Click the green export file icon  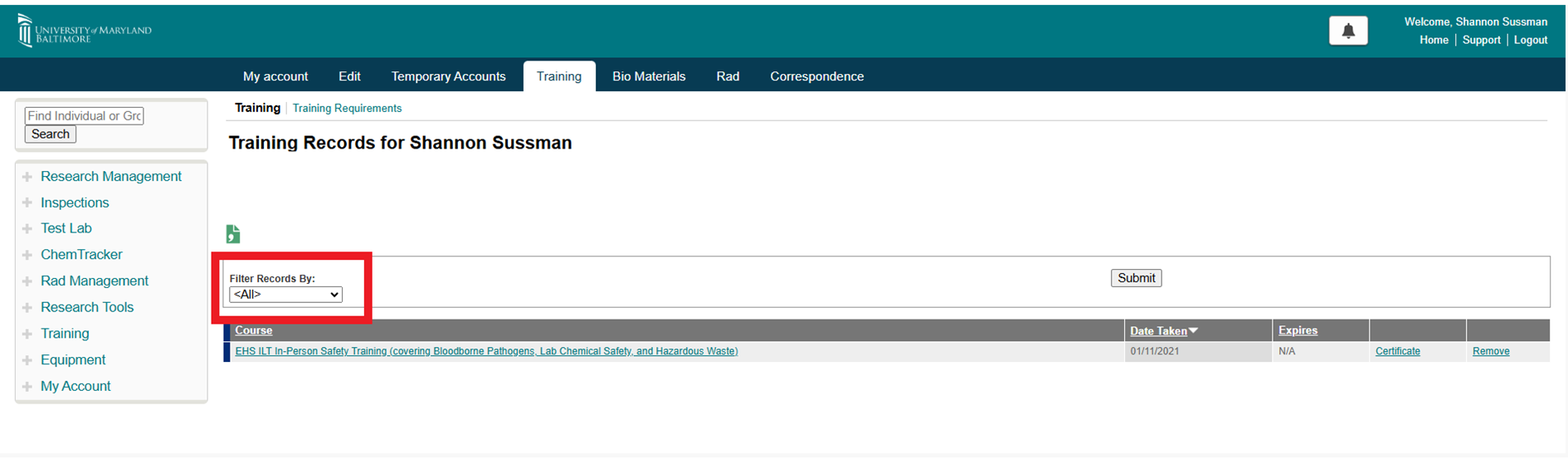tap(233, 234)
